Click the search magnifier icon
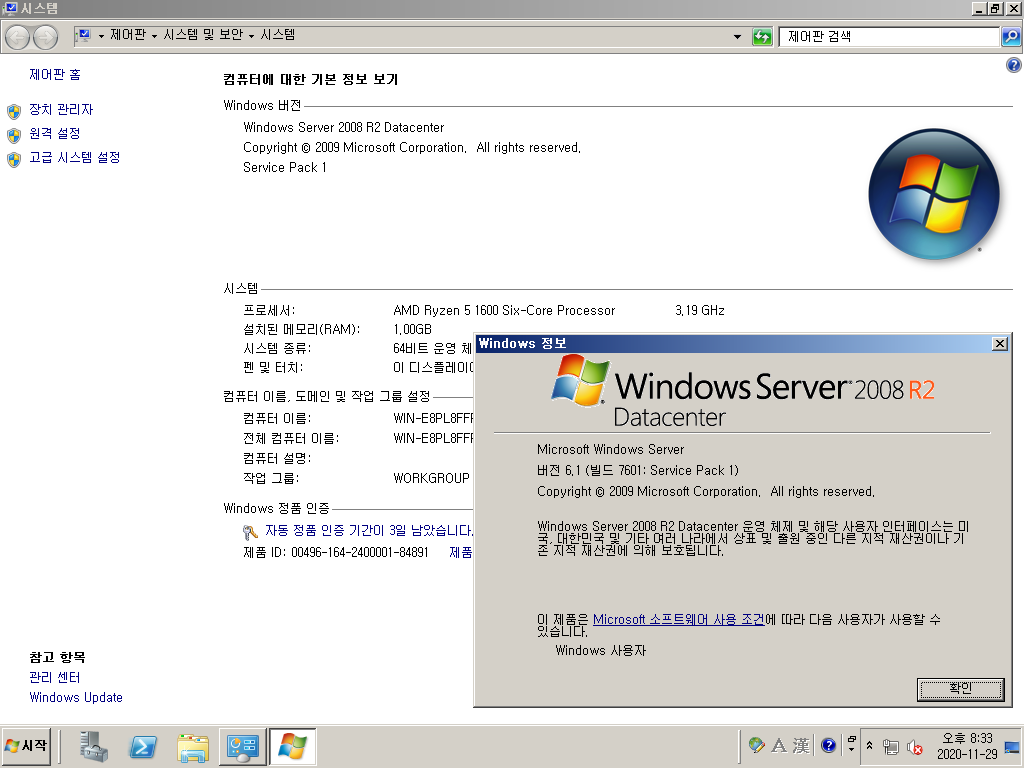Image resolution: width=1024 pixels, height=768 pixels. coord(1011,37)
